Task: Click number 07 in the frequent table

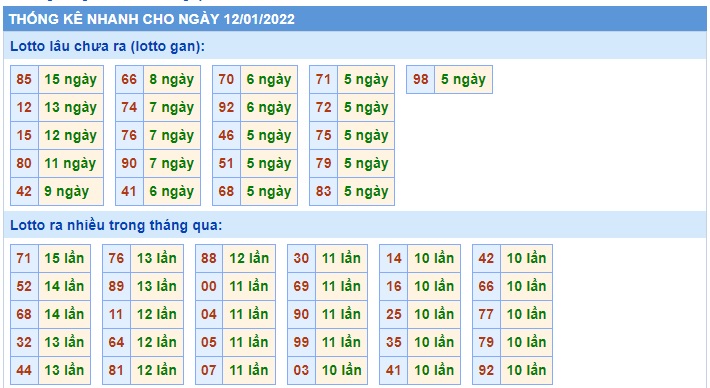Action: (x=209, y=370)
